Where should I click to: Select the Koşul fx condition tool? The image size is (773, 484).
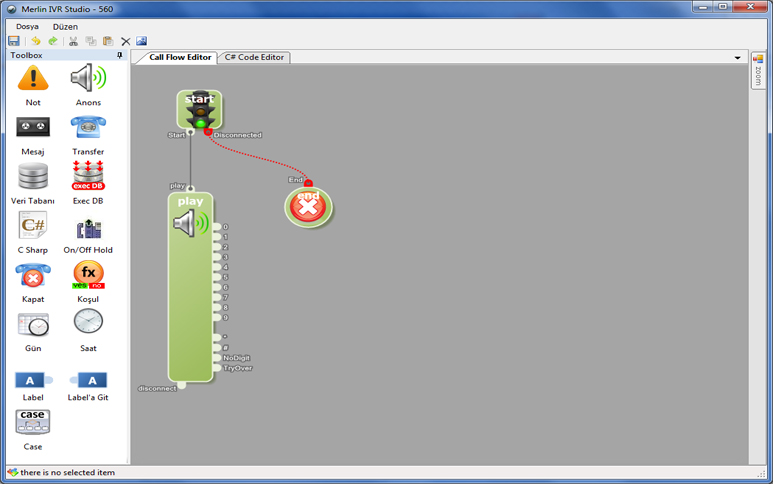click(88, 282)
